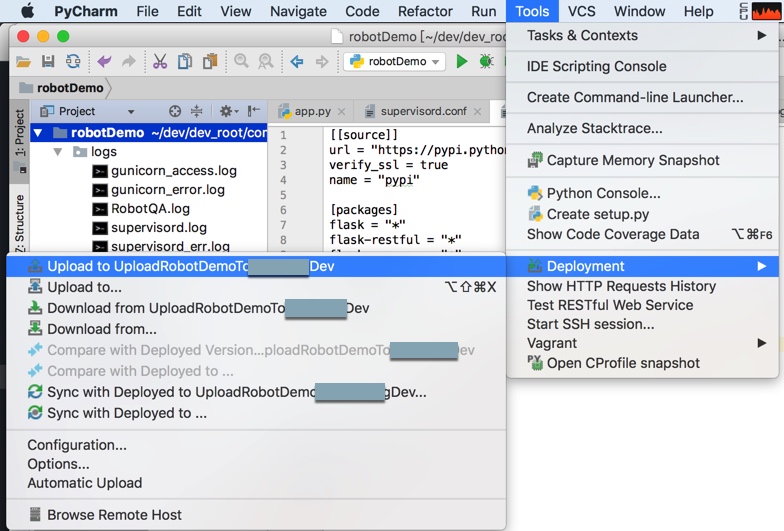This screenshot has width=784, height=531.
Task: Open Python Console...
Action: click(x=642, y=193)
